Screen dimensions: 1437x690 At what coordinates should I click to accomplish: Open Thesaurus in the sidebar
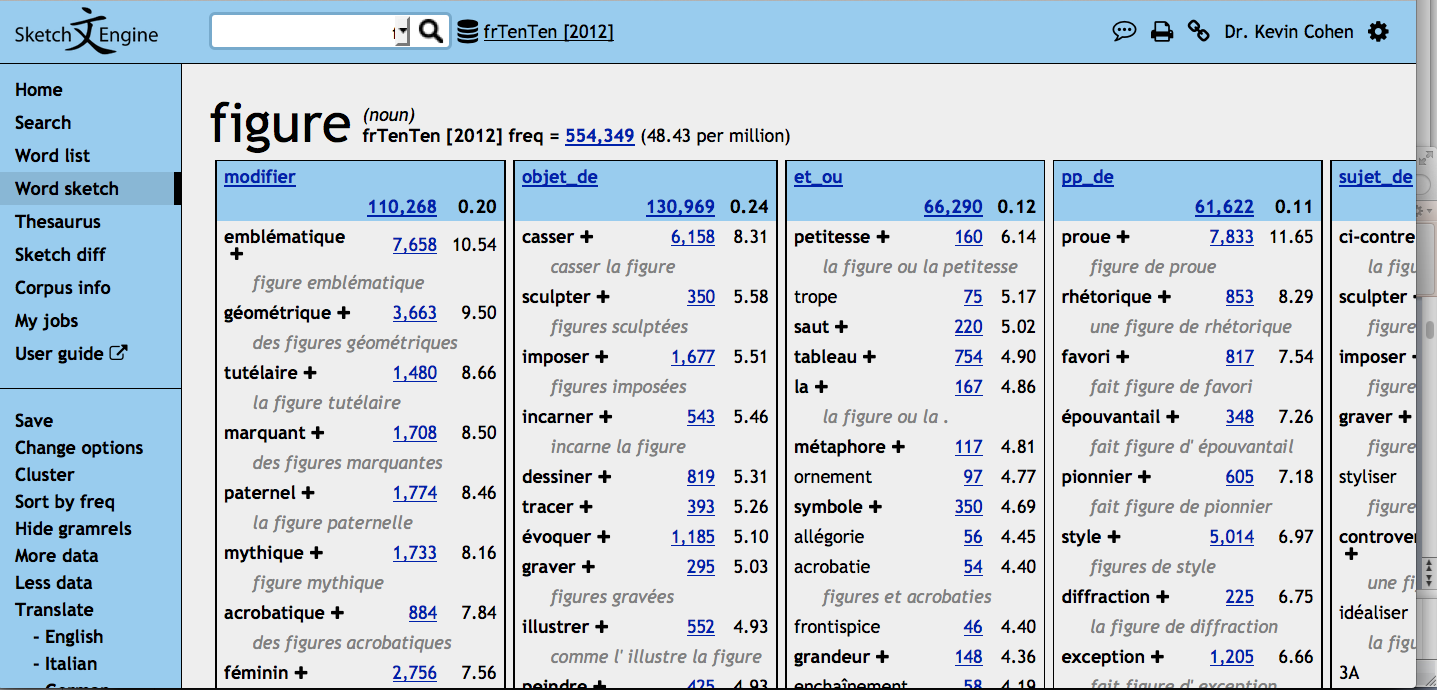(x=57, y=222)
